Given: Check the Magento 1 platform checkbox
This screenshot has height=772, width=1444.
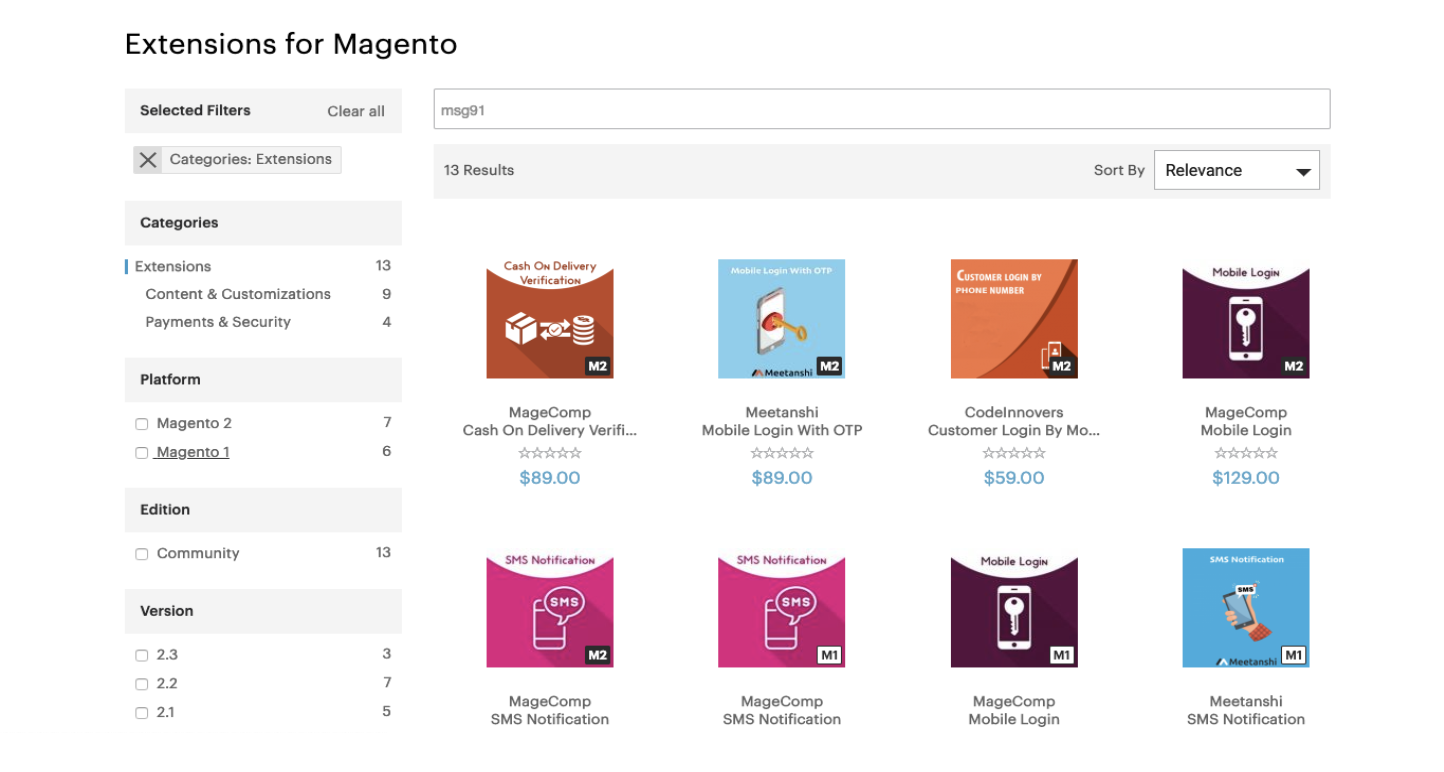Looking at the screenshot, I should [142, 453].
